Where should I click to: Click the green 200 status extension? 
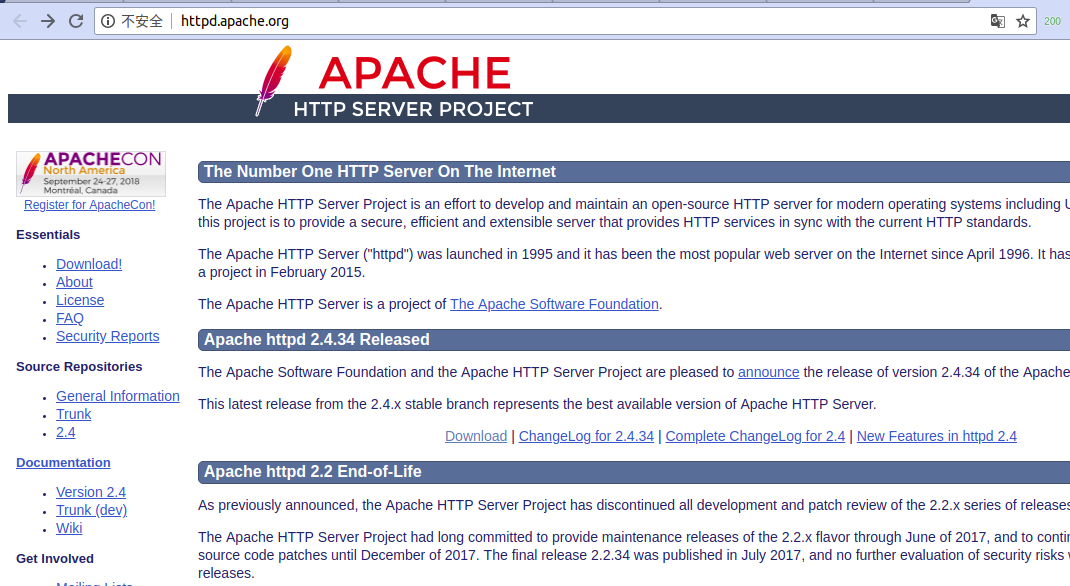1052,21
